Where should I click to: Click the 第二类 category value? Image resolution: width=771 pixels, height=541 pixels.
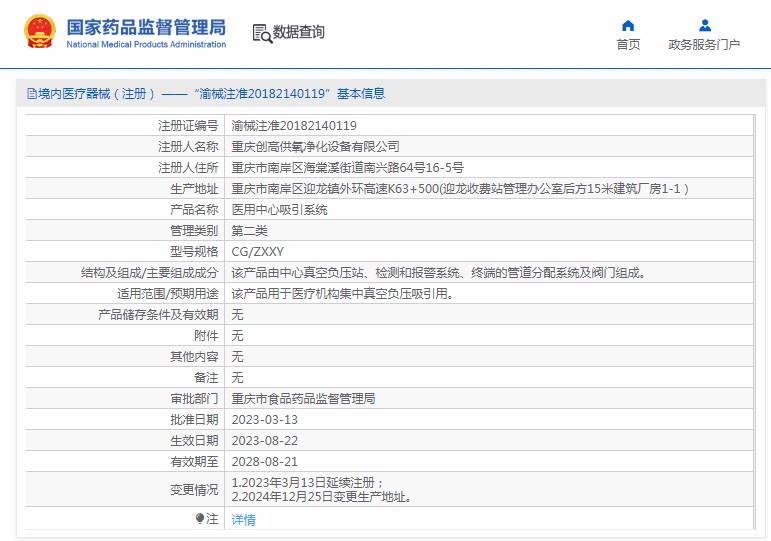click(x=249, y=231)
